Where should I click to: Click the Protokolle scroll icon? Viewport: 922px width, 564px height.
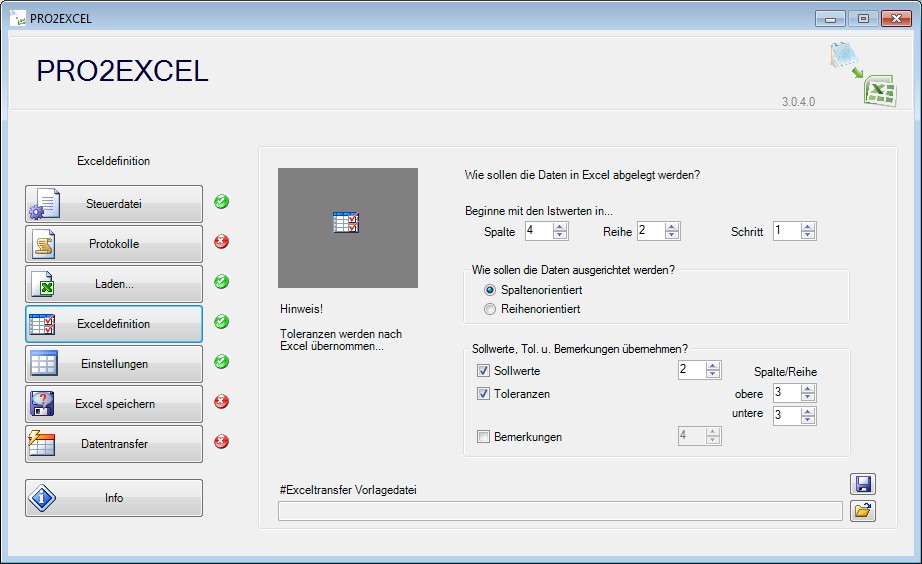point(44,243)
